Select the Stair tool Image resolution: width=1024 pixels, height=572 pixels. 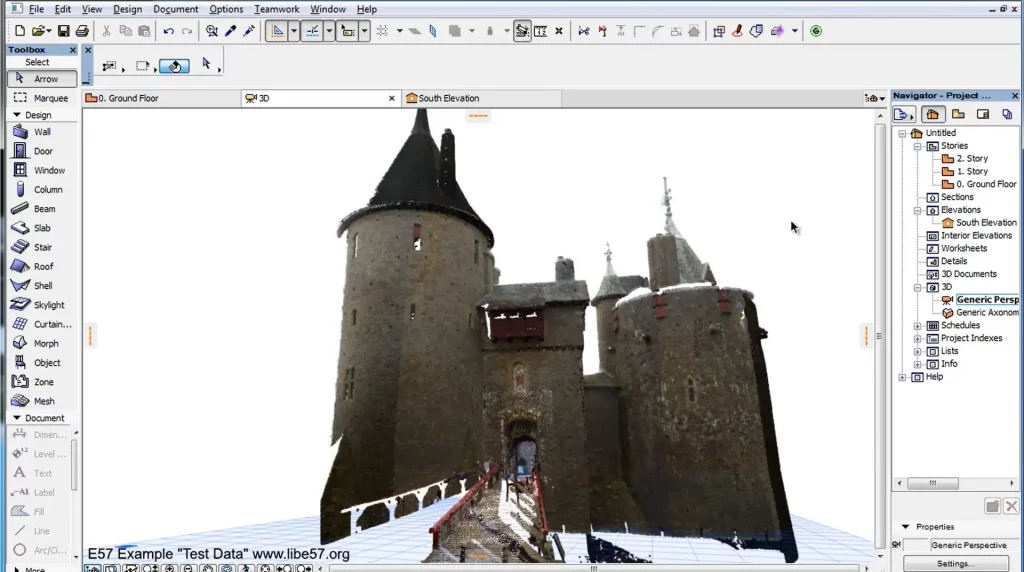43,247
